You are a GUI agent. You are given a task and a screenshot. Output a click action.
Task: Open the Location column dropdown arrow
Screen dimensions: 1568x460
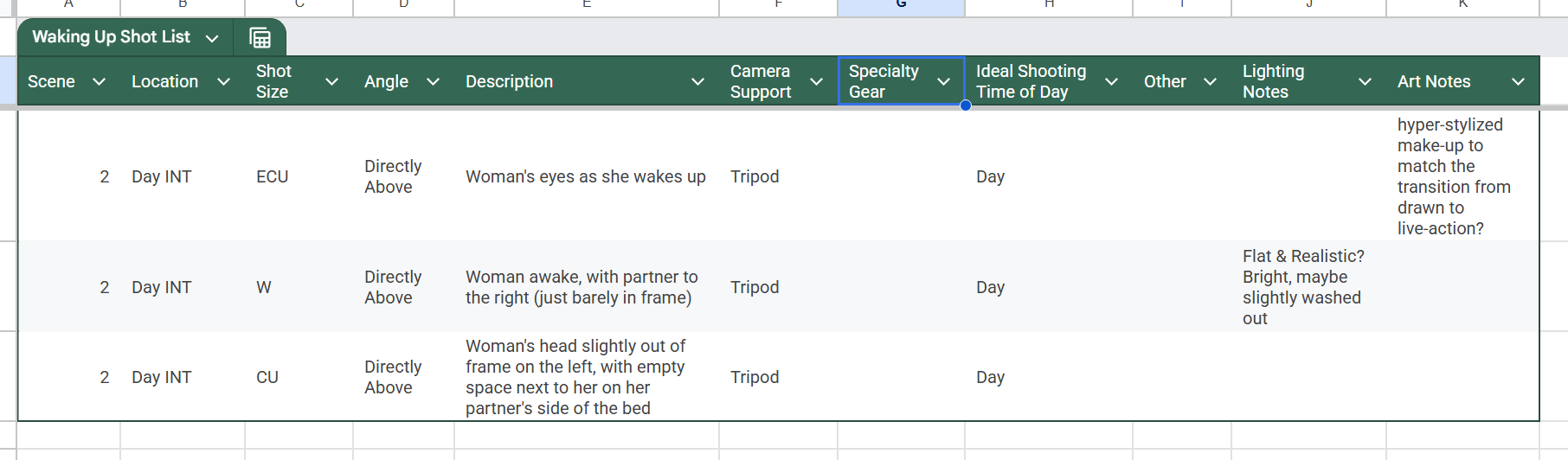coord(223,81)
